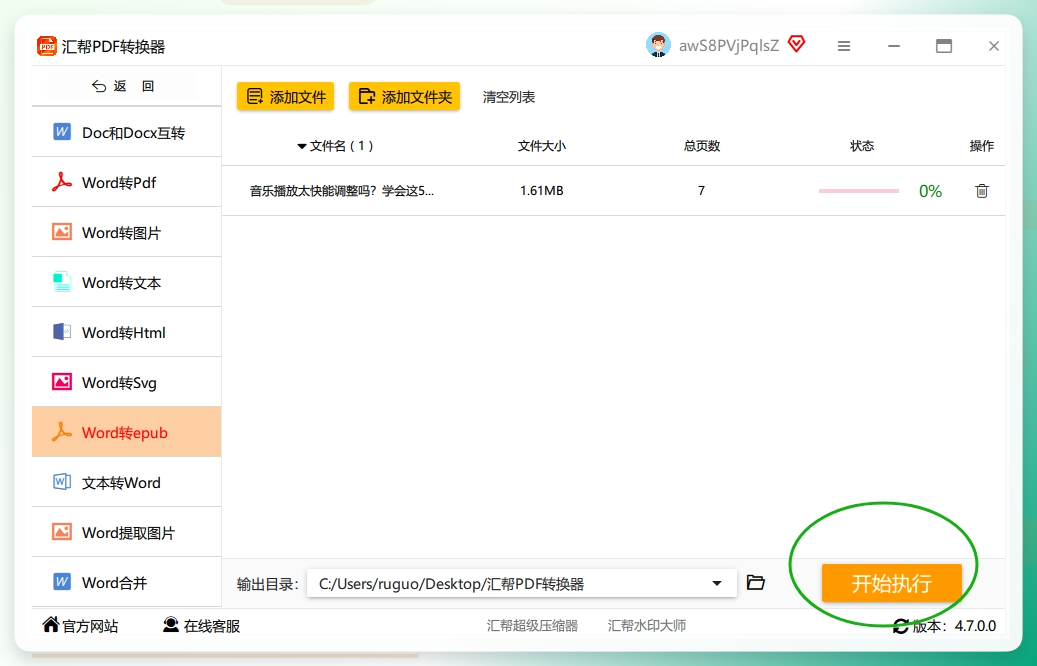Click the version refresh icon
Image resolution: width=1037 pixels, height=666 pixels.
coord(900,626)
